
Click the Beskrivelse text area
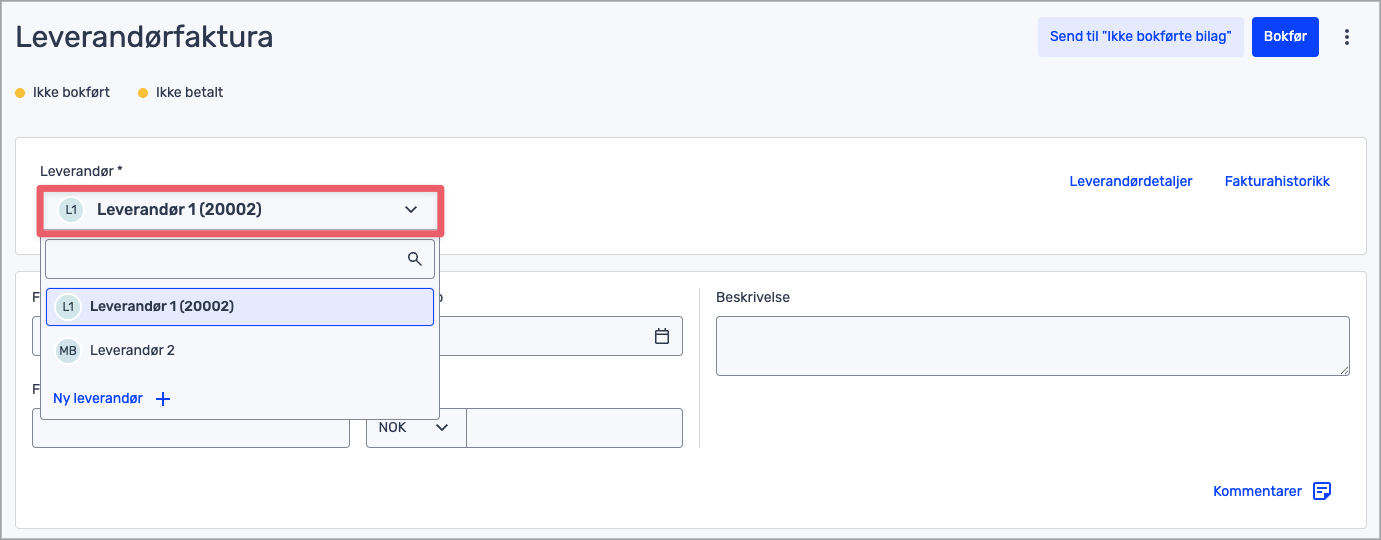pos(1032,345)
